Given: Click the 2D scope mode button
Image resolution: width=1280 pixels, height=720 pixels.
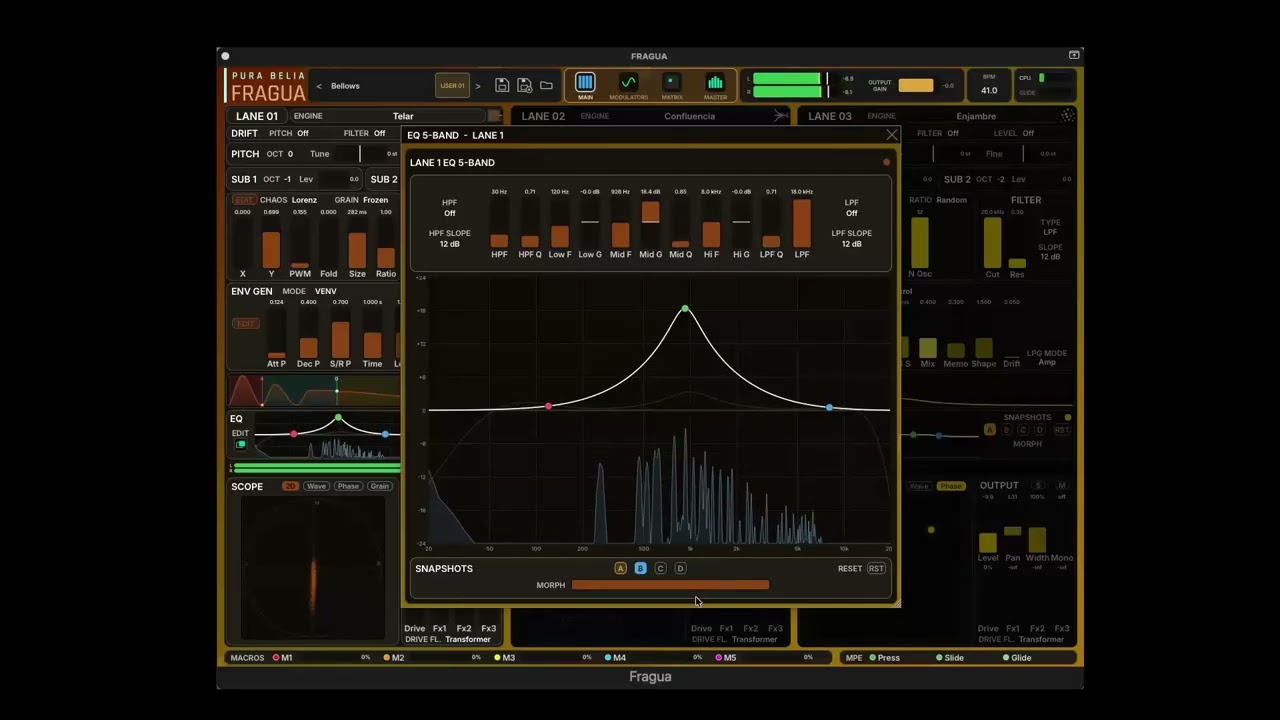Looking at the screenshot, I should coord(290,486).
